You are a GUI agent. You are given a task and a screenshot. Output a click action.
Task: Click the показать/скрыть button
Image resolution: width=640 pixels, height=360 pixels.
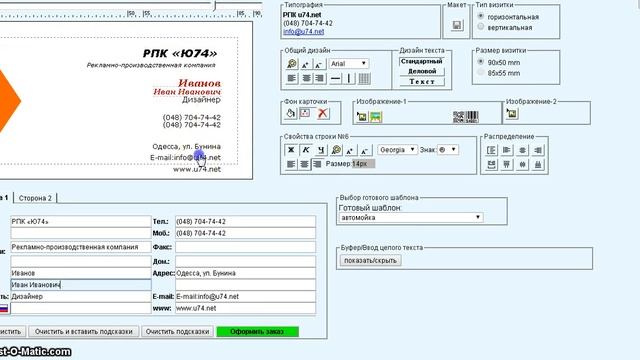pos(370,260)
